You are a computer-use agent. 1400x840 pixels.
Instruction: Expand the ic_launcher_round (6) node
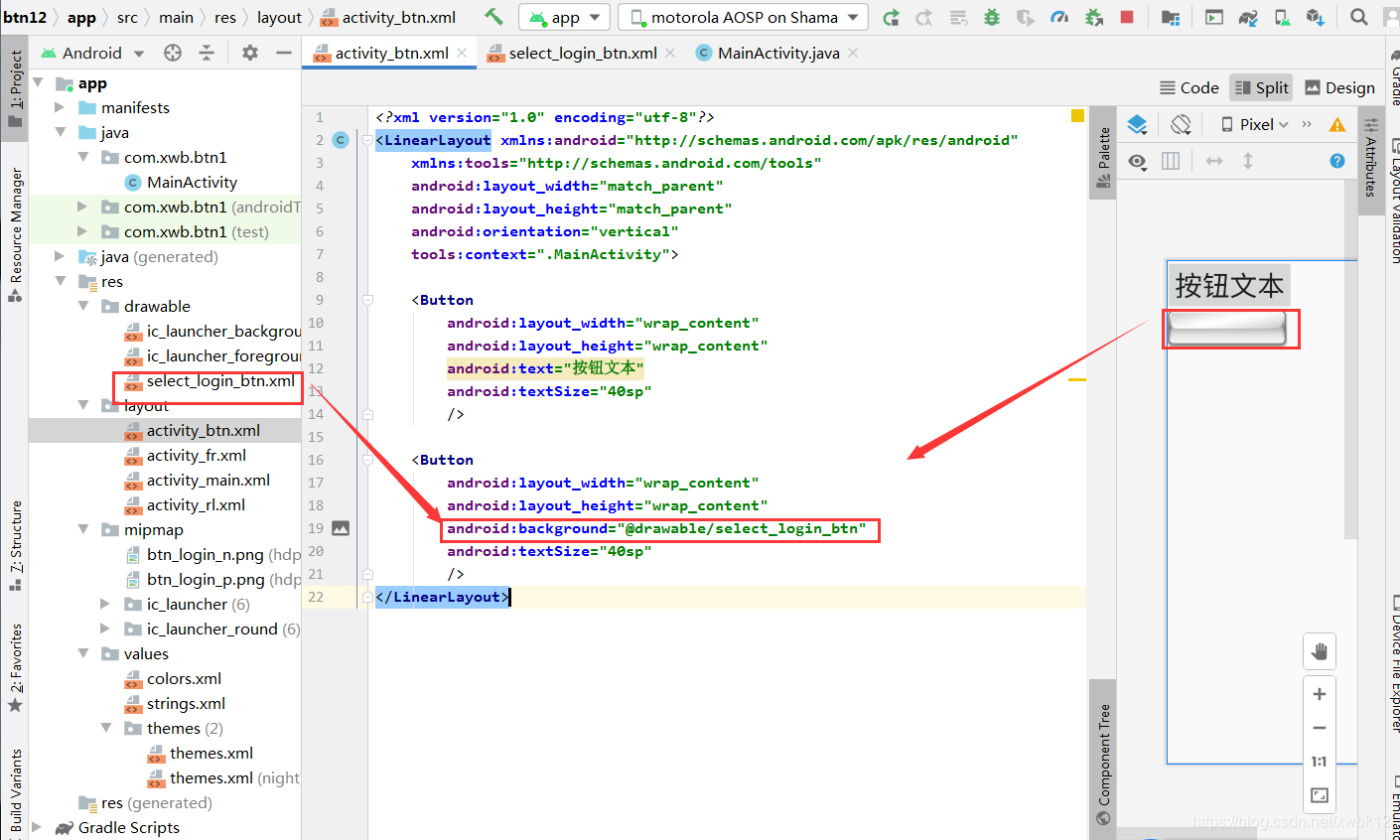[x=106, y=629]
